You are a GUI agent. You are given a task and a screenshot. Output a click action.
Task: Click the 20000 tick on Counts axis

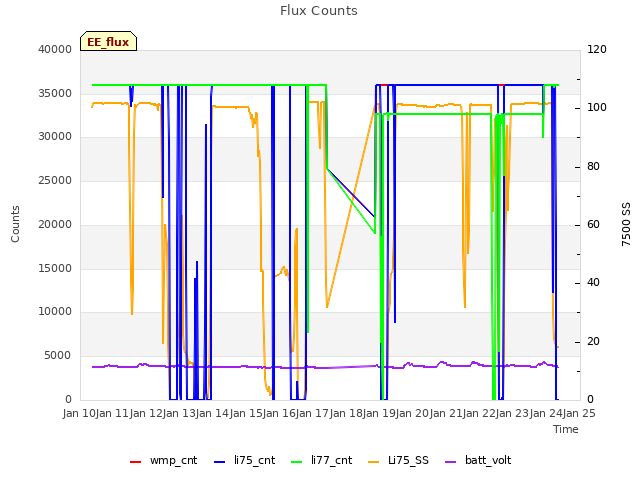pyautogui.click(x=55, y=224)
